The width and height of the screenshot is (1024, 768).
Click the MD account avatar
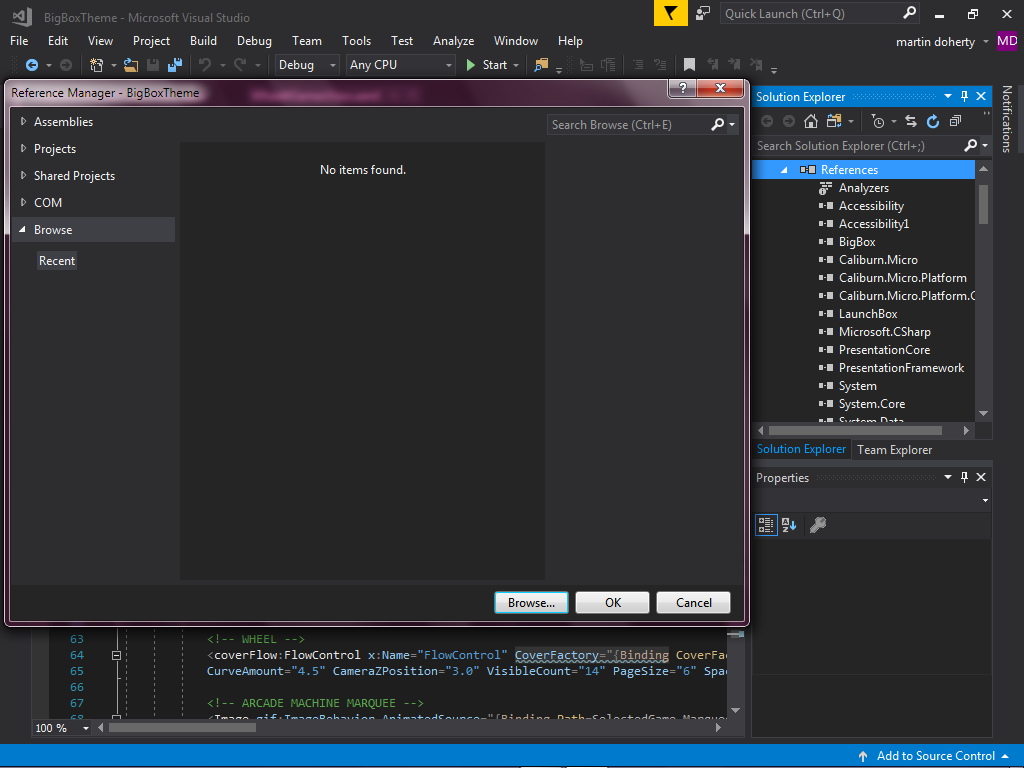(x=1007, y=41)
